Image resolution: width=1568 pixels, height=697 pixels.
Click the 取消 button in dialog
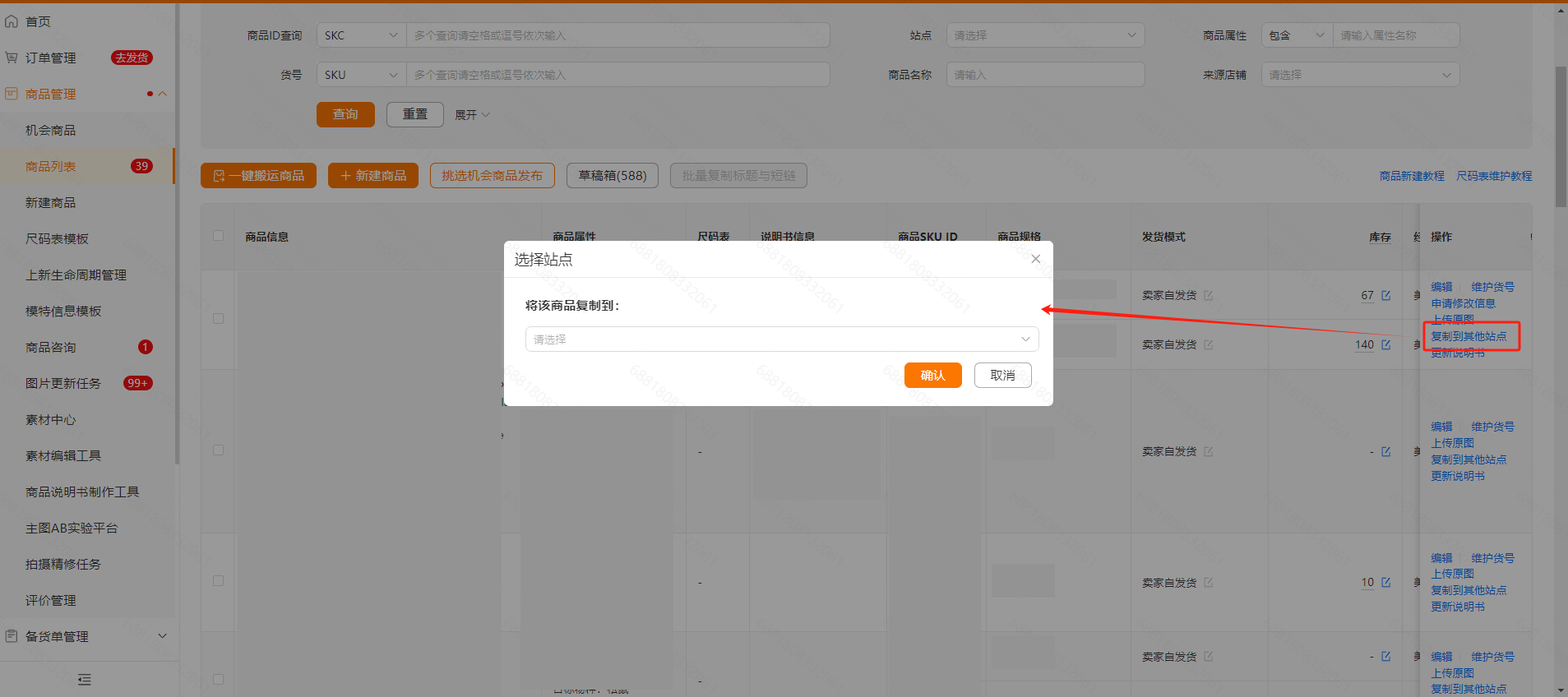point(1002,375)
